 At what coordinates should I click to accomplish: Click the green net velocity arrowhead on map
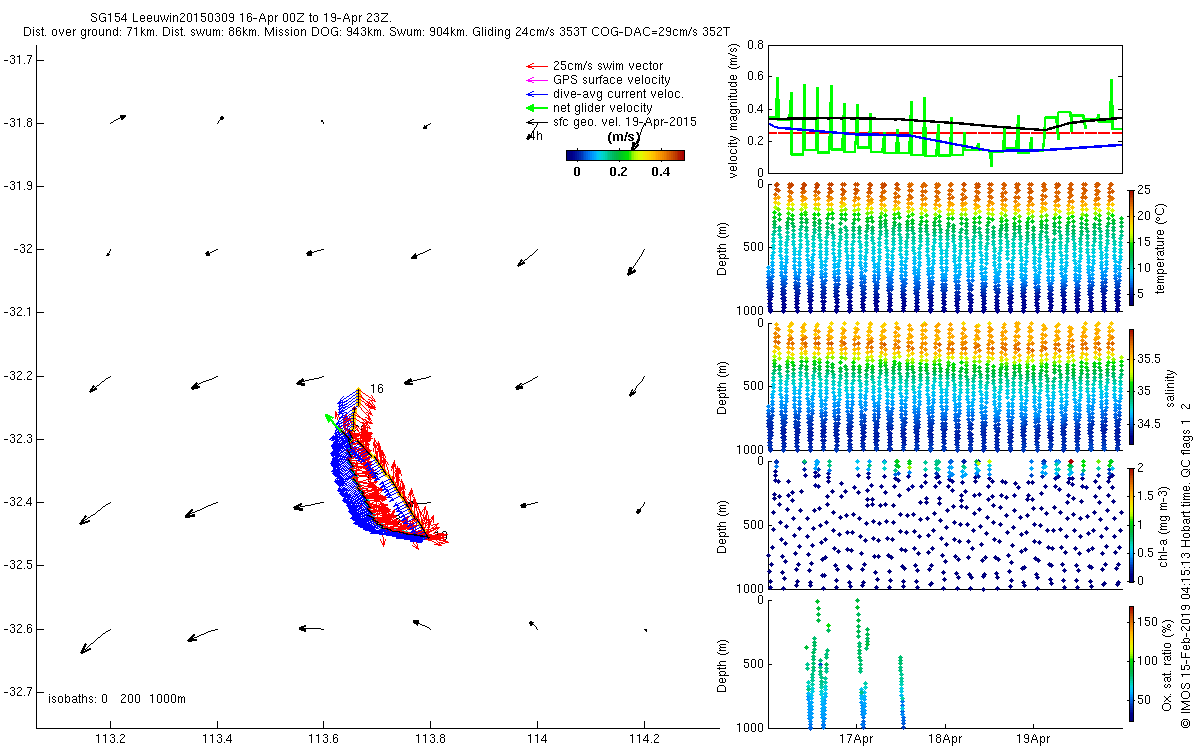tap(328, 418)
